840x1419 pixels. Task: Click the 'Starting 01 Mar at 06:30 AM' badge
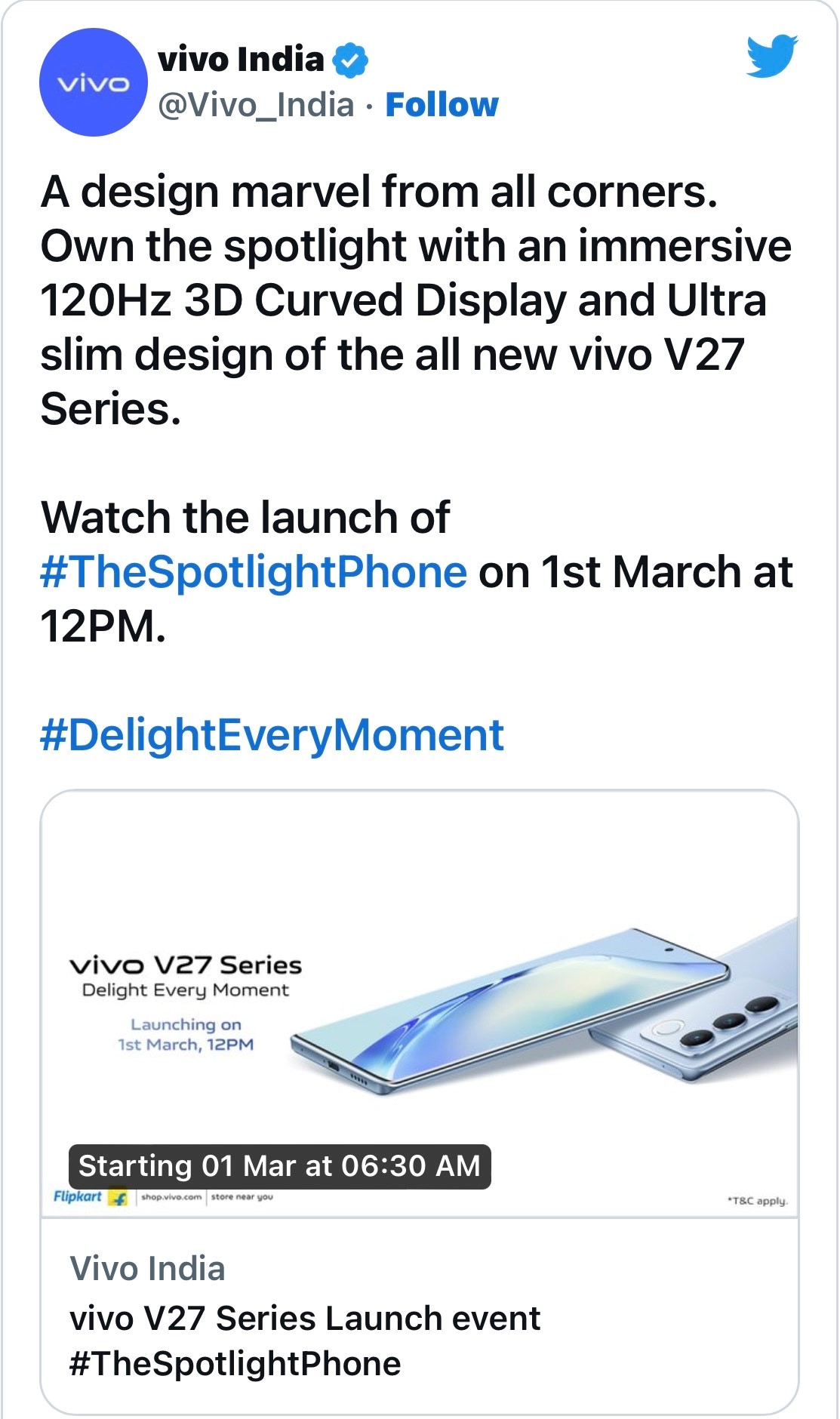click(x=279, y=1166)
